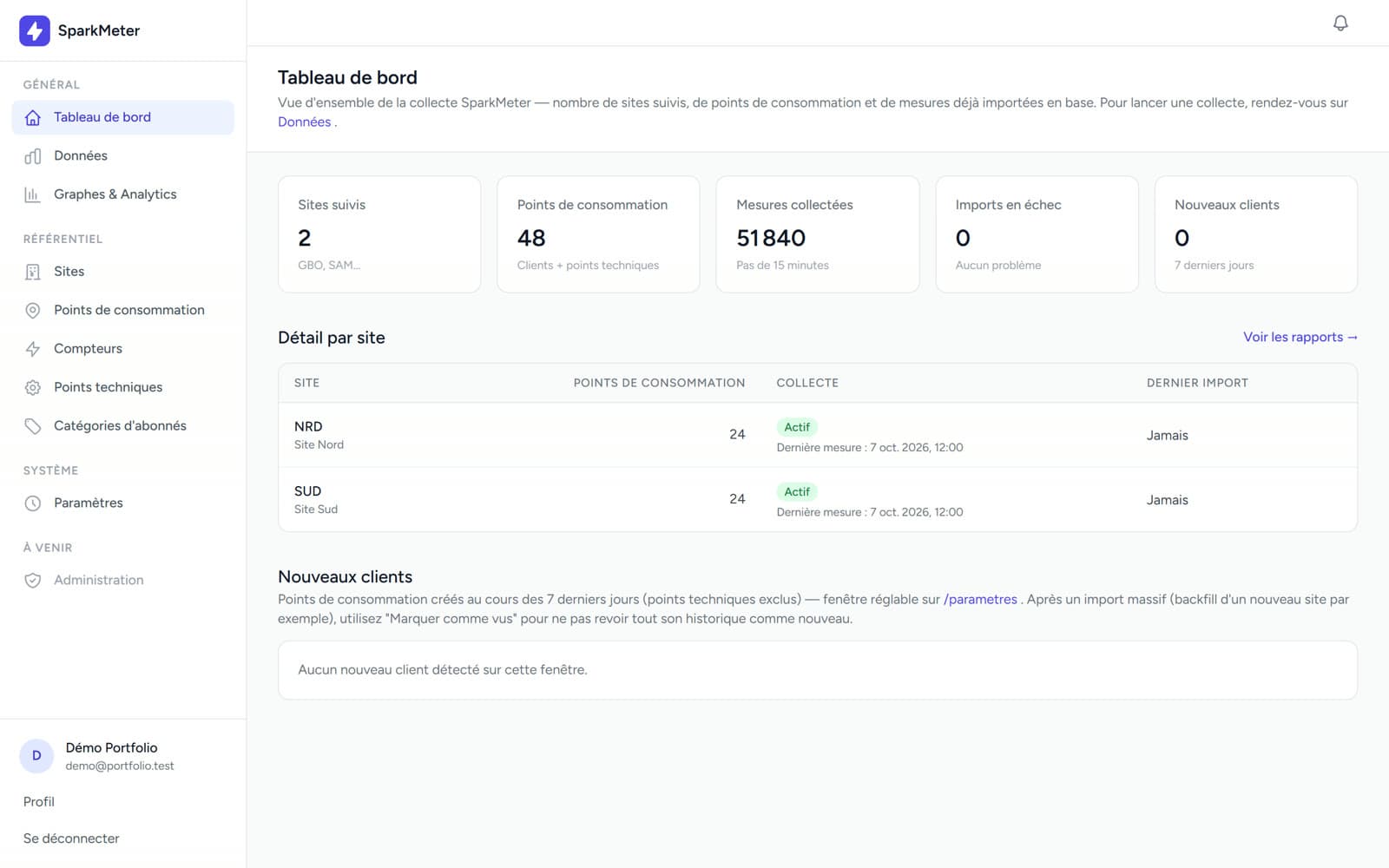
Task: Click the Compteurs lightning bolt icon
Action: [x=33, y=349]
